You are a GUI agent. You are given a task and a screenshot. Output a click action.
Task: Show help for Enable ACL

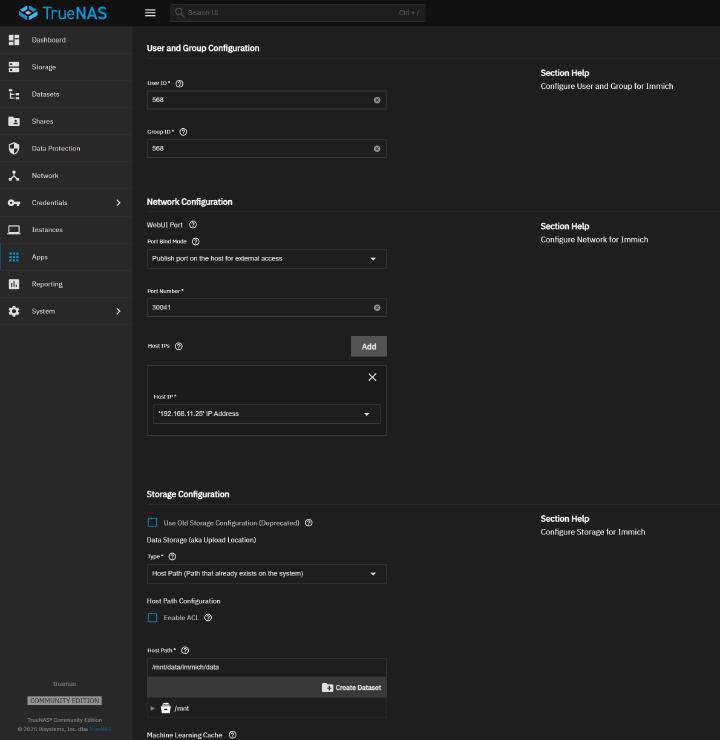click(x=208, y=618)
